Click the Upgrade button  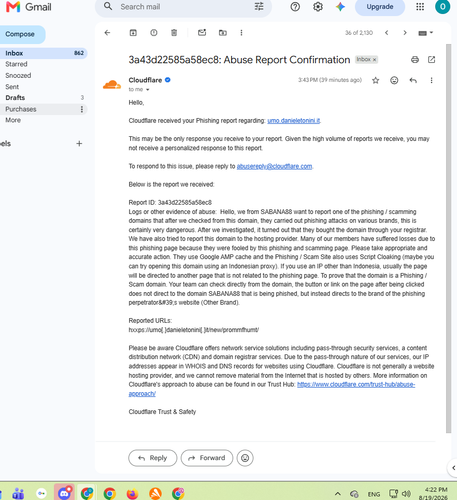point(380,7)
